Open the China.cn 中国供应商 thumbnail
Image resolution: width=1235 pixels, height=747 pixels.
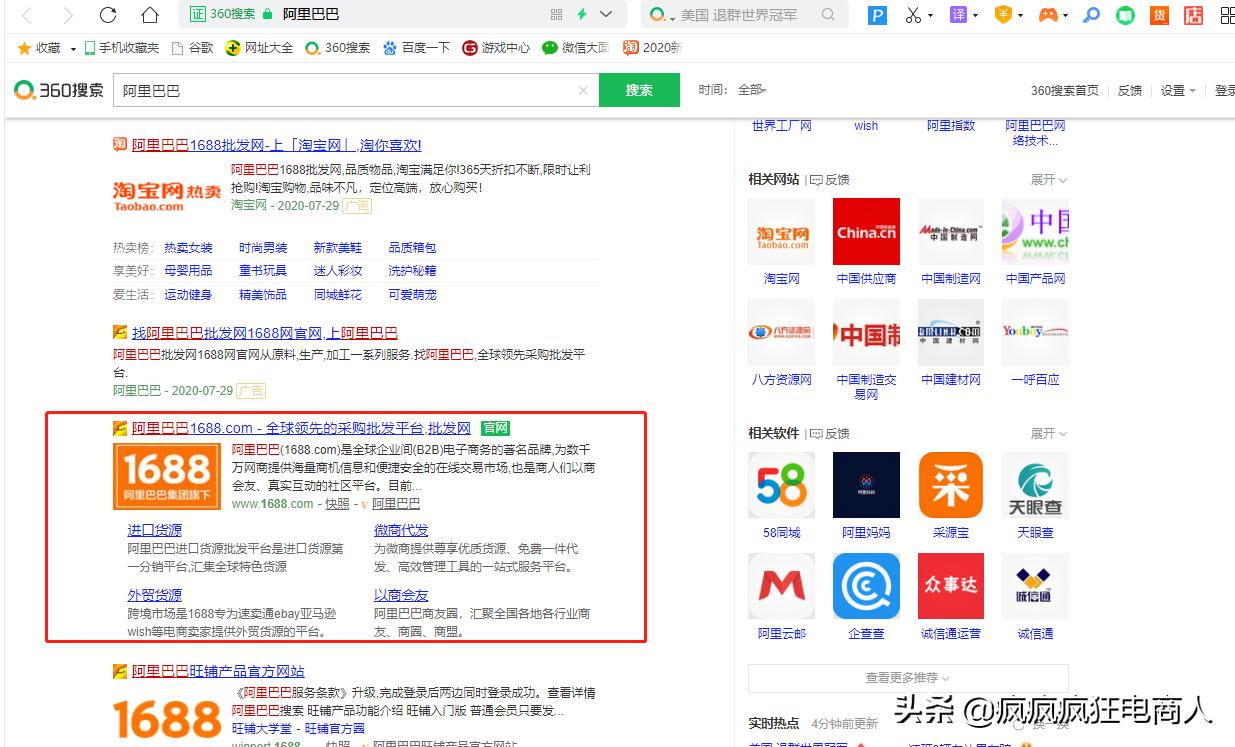(866, 231)
